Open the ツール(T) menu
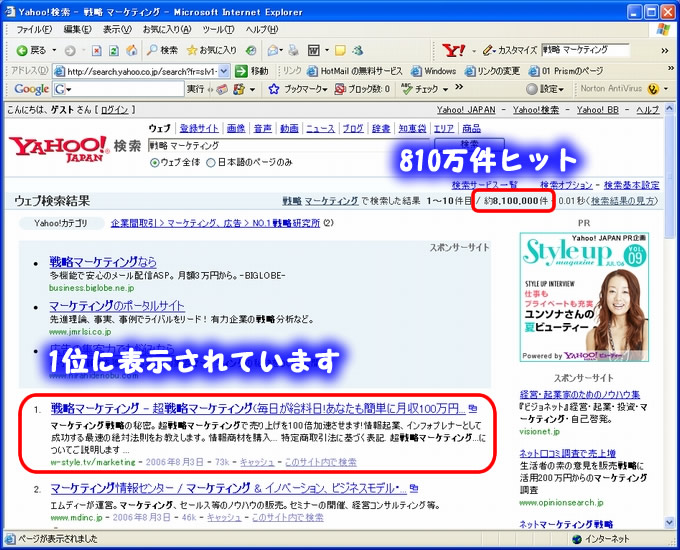 point(218,29)
